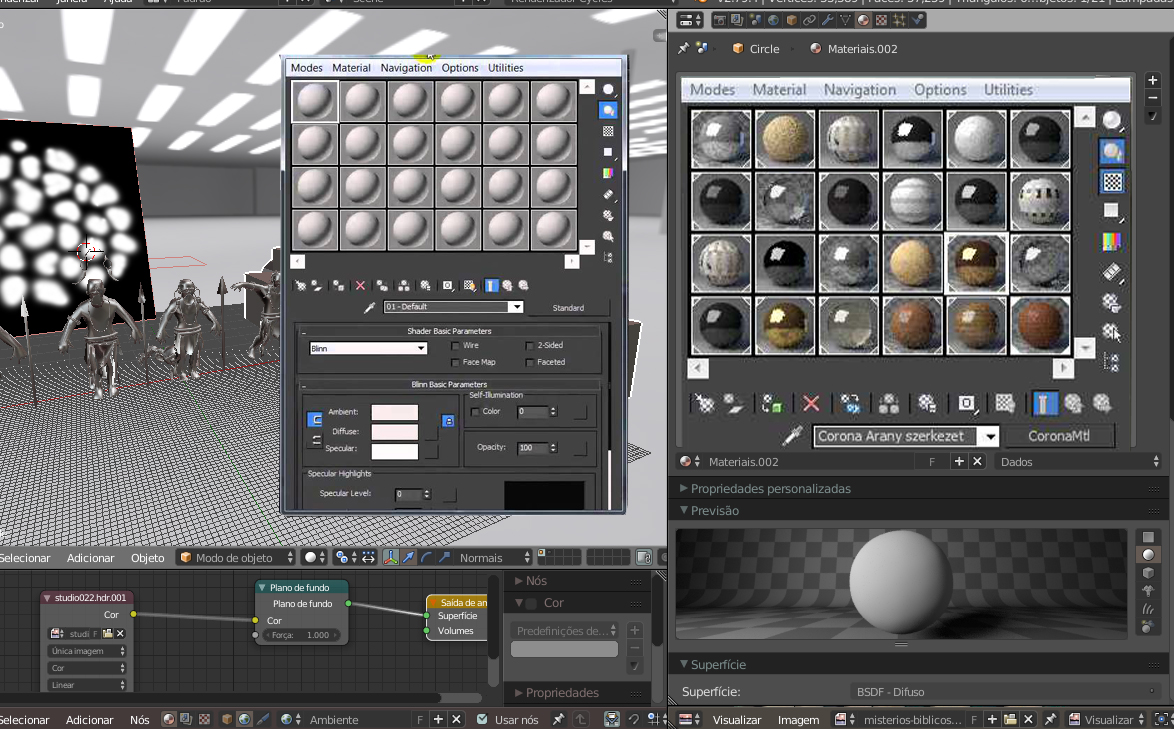Image resolution: width=1174 pixels, height=729 pixels.
Task: Toggle the F fake user button beside Ambiente
Action: tap(419, 719)
